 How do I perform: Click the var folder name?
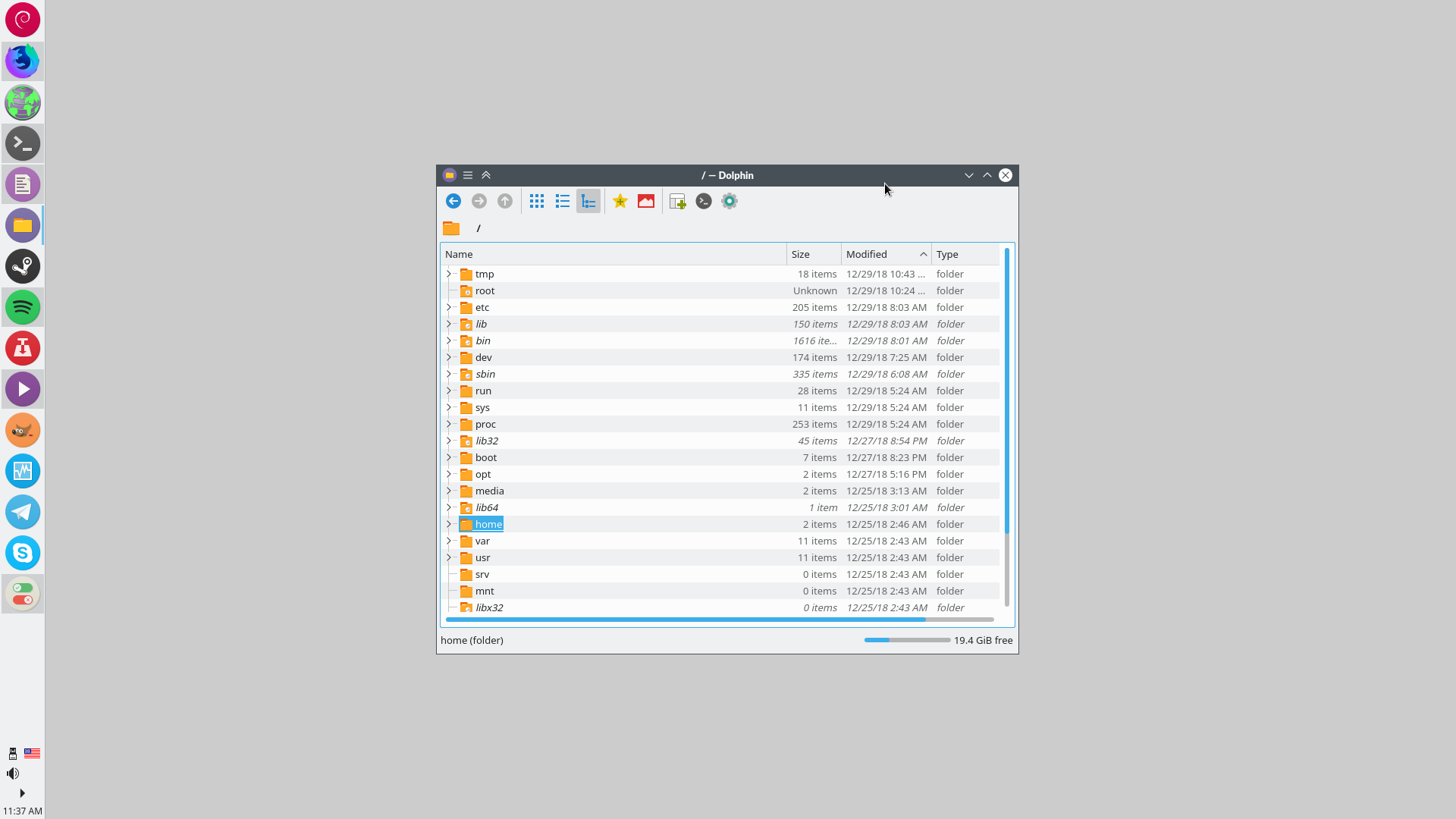click(482, 541)
